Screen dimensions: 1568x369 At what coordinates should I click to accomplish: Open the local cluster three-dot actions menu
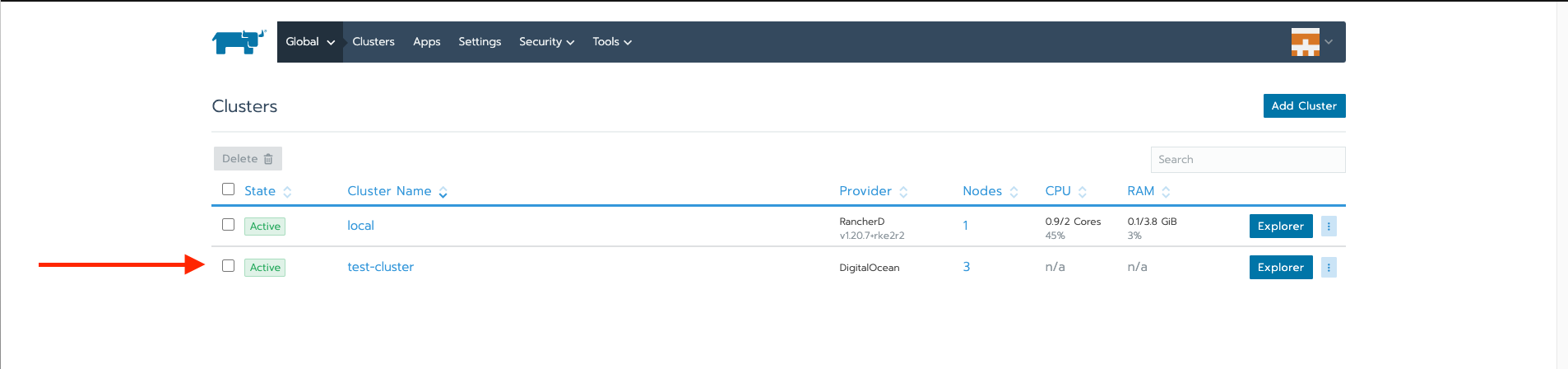[1329, 227]
